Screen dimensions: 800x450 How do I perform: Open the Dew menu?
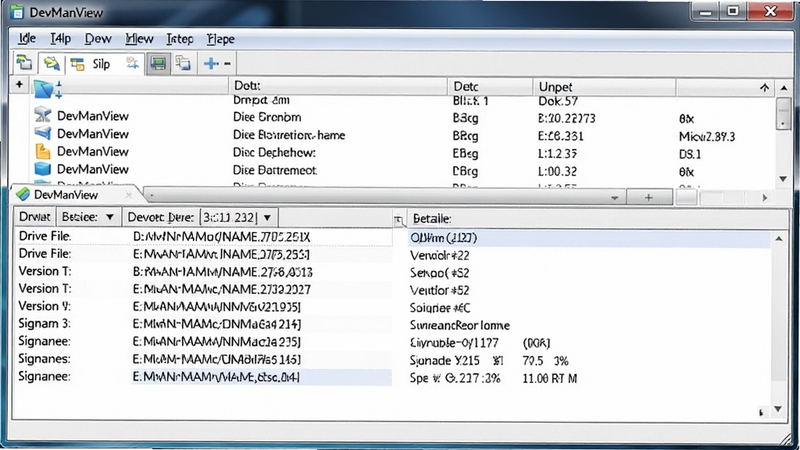[98, 39]
